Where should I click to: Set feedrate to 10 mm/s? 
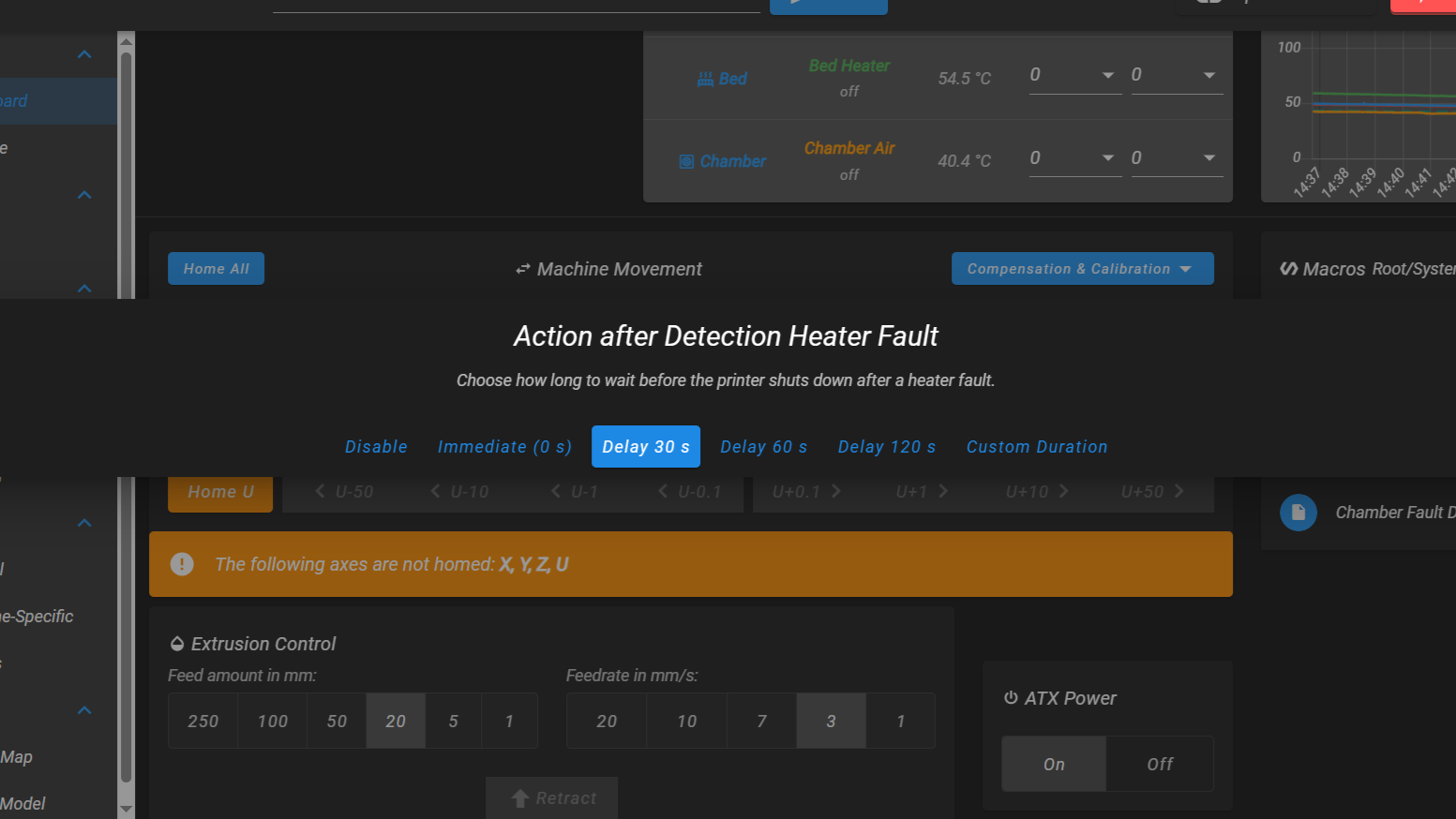point(687,721)
